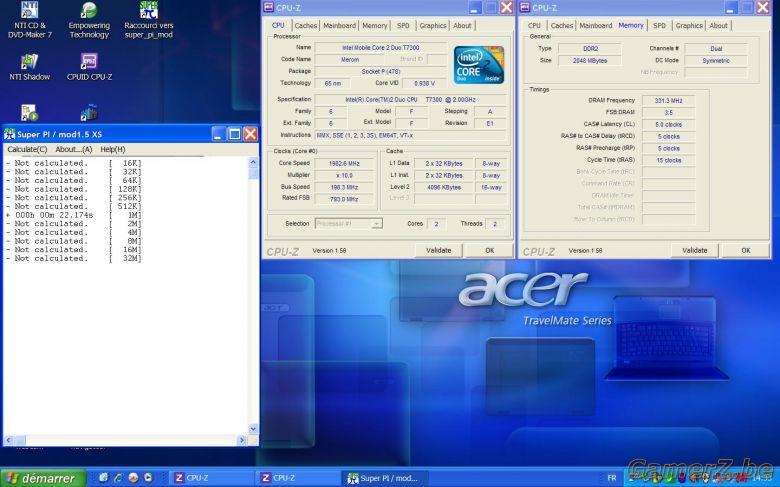Open About tab in CPU-Z memory window

point(718,25)
